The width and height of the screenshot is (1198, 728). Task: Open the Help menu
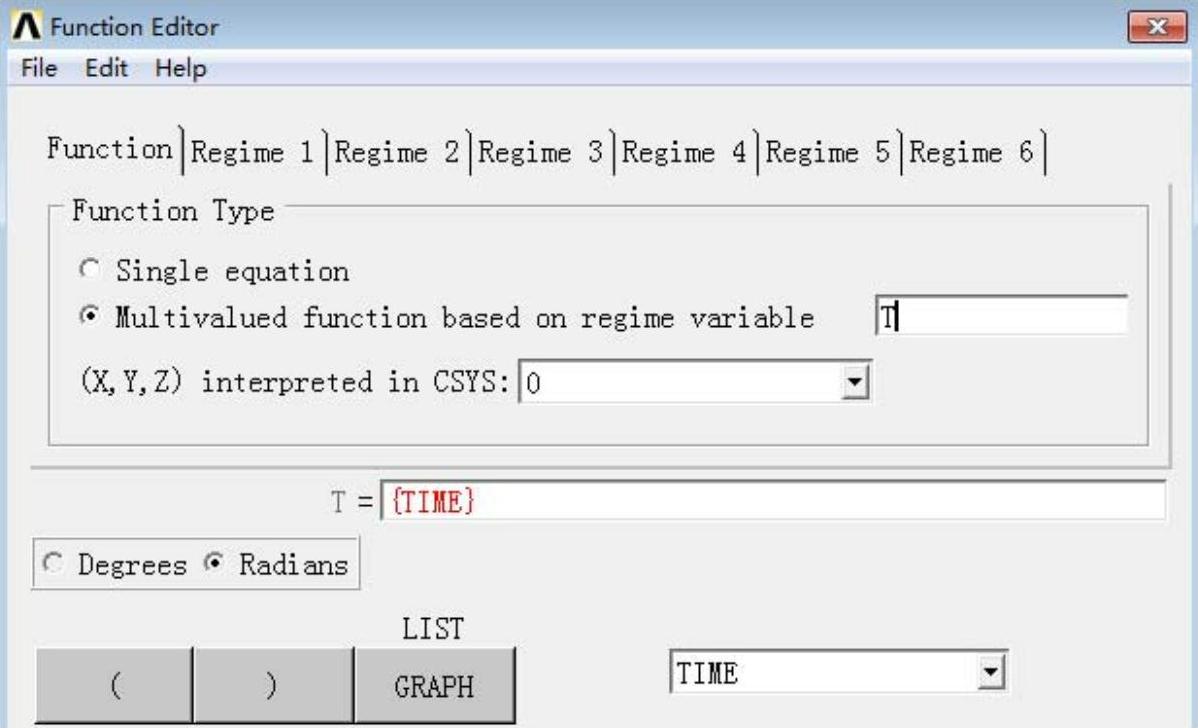(181, 69)
